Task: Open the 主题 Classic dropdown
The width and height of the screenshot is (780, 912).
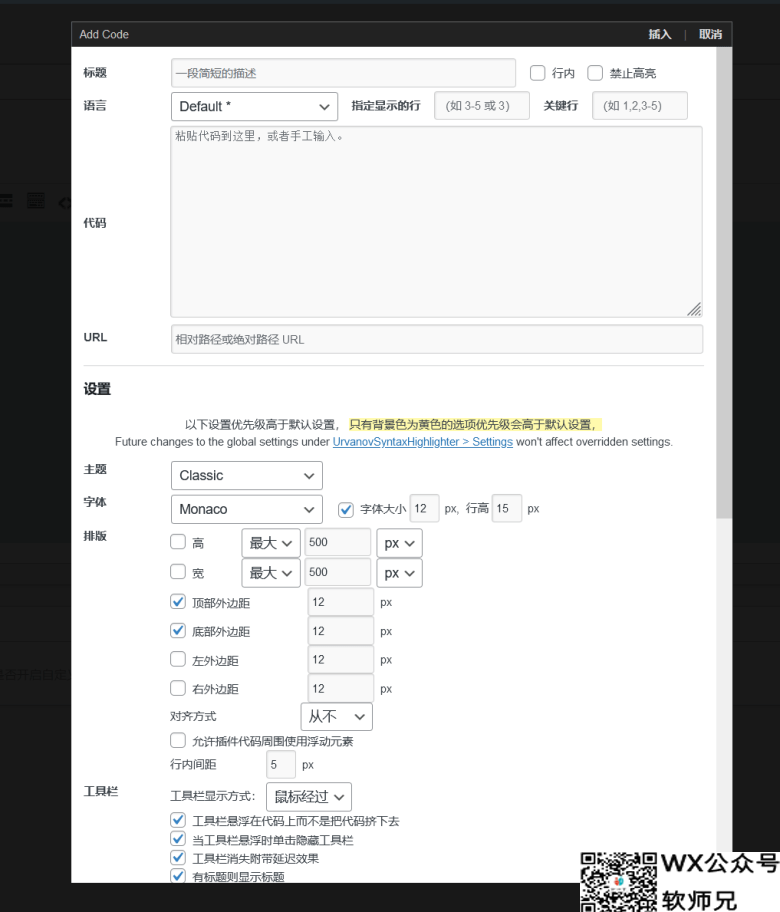Action: 247,476
